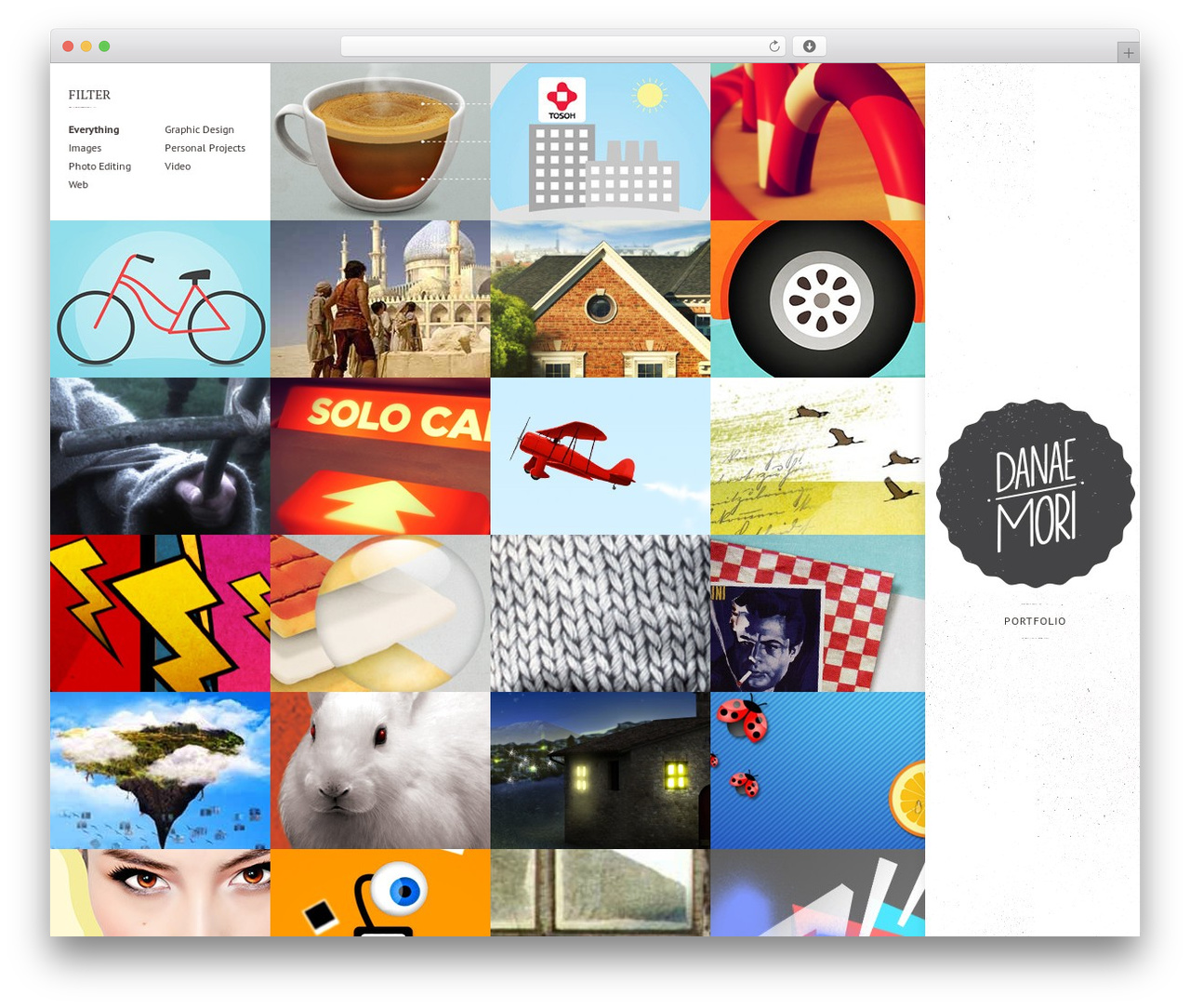The width and height of the screenshot is (1190, 1008).
Task: View the brick house thumbnail
Action: coord(601,298)
